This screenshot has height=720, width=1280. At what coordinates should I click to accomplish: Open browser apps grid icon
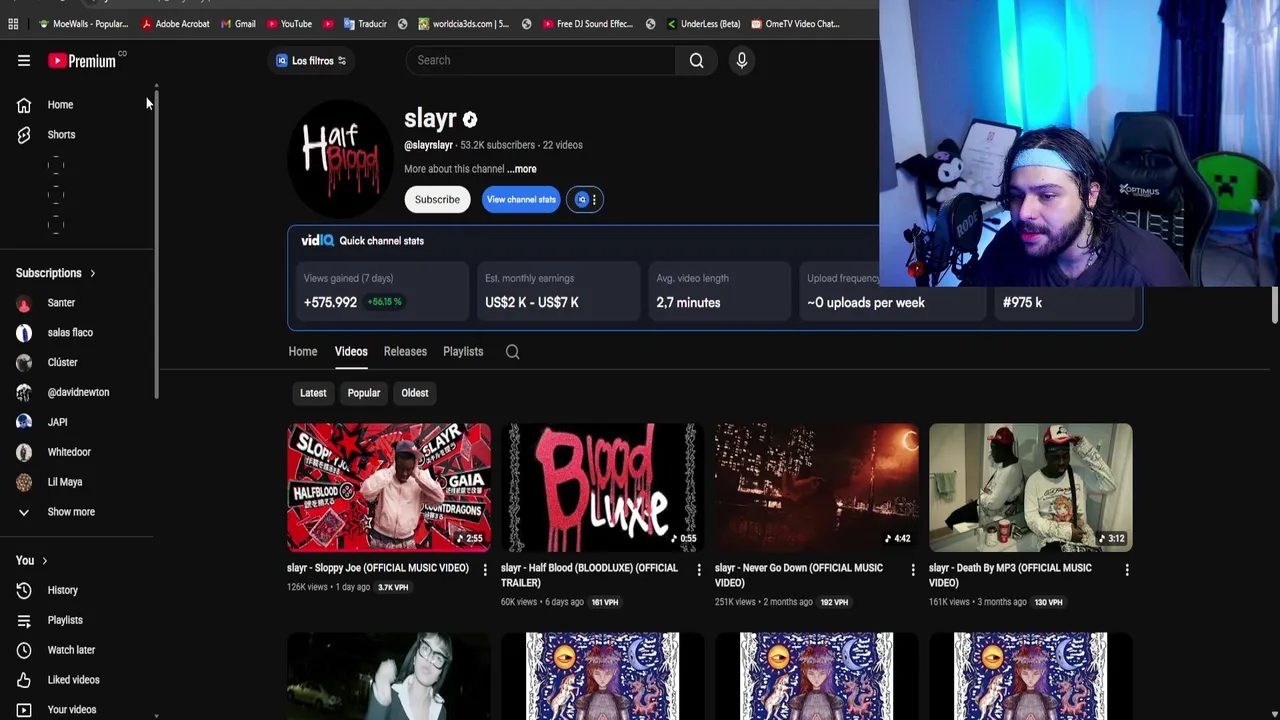click(13, 24)
